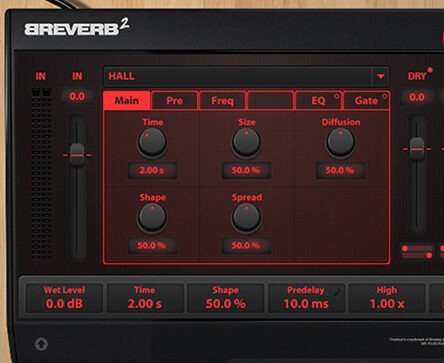The height and width of the screenshot is (363, 444).
Task: Click the Spread knob
Action: tap(246, 218)
